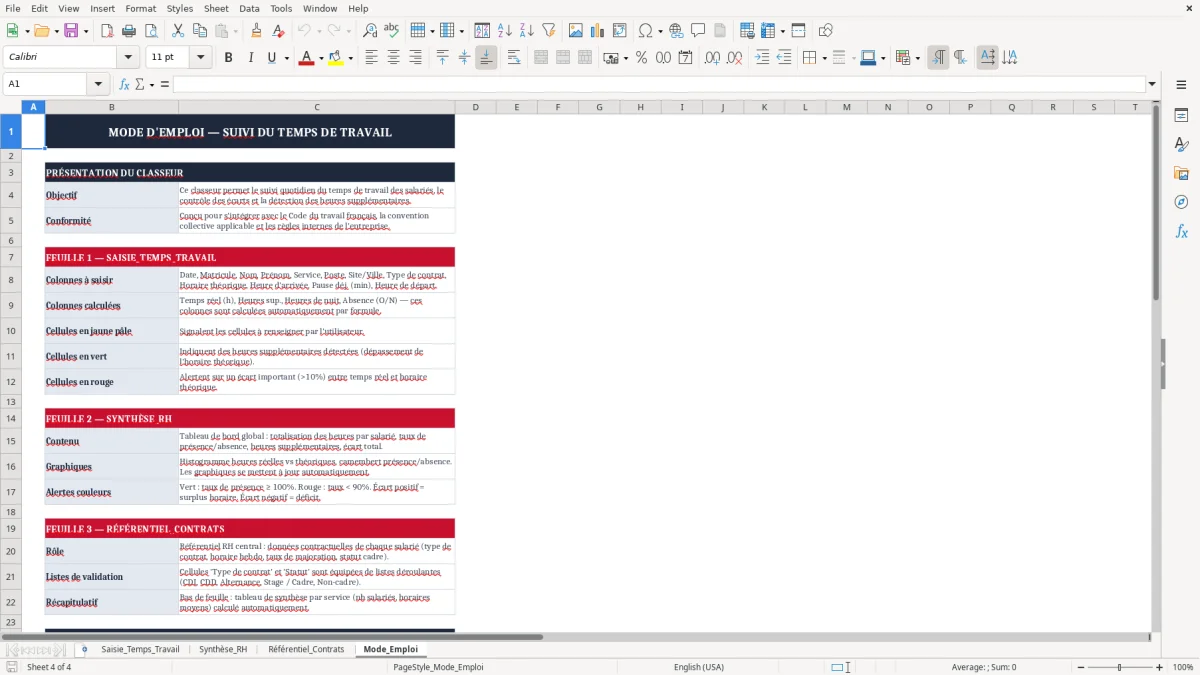The height and width of the screenshot is (675, 1200).
Task: Click the English (USA) language status
Action: click(699, 667)
